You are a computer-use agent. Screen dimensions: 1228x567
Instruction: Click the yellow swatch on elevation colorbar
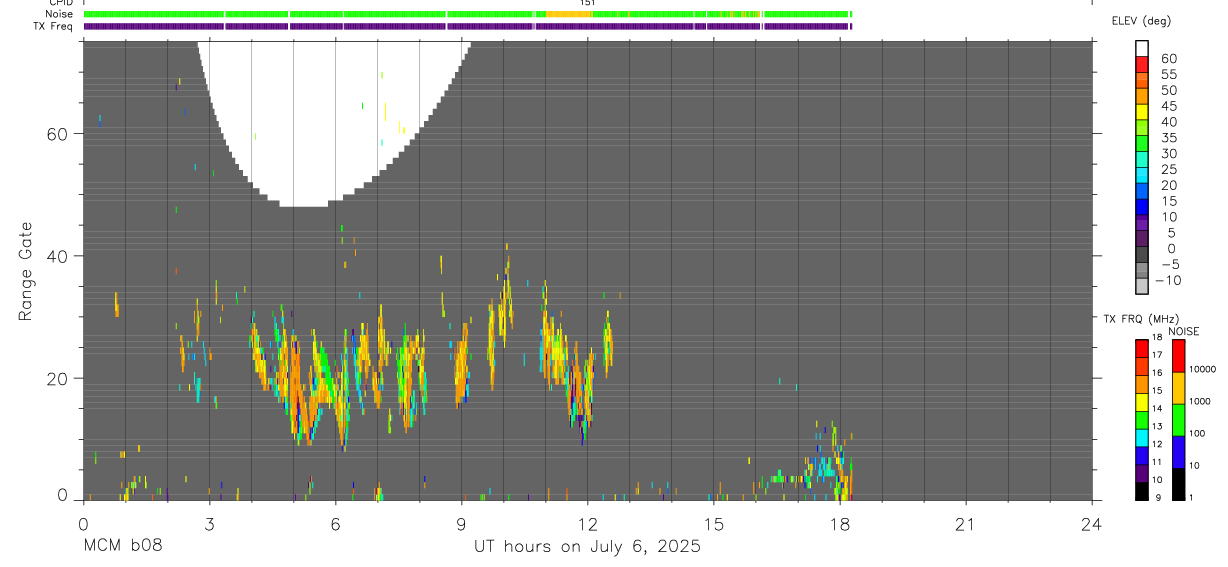pyautogui.click(x=1142, y=112)
